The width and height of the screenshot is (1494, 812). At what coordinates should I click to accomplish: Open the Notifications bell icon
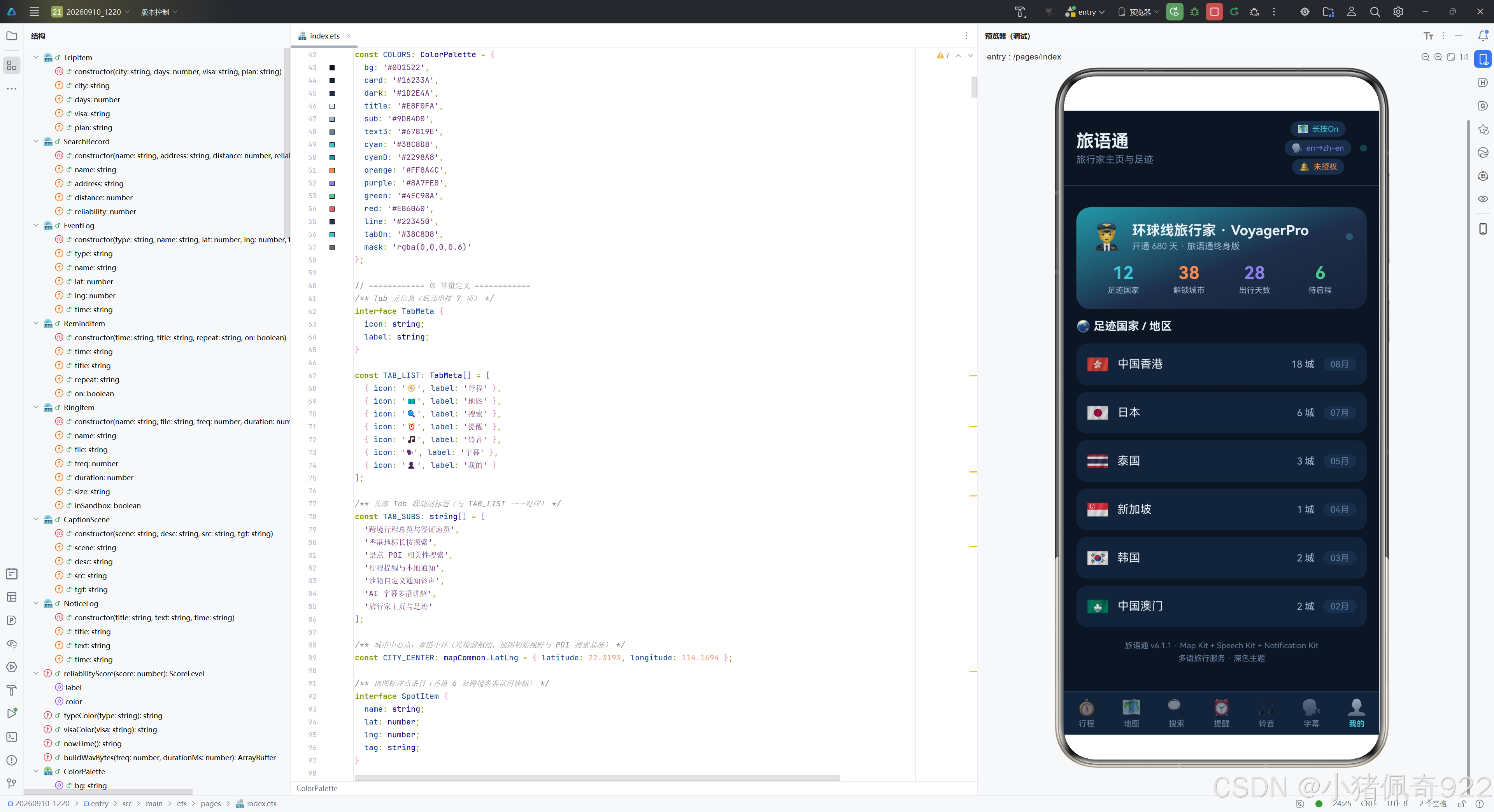click(1483, 36)
